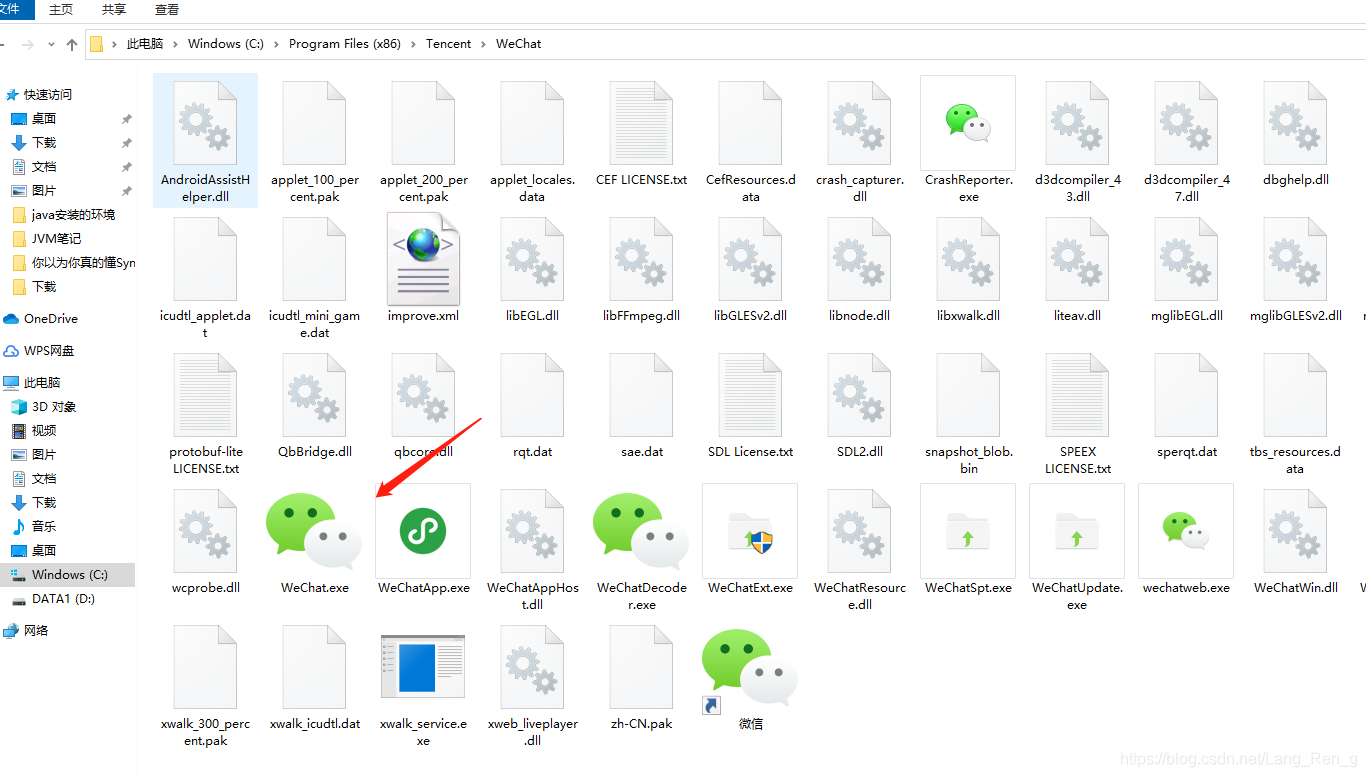1366x777 pixels.
Task: Open 网络 in navigation pane
Action: pyautogui.click(x=36, y=631)
